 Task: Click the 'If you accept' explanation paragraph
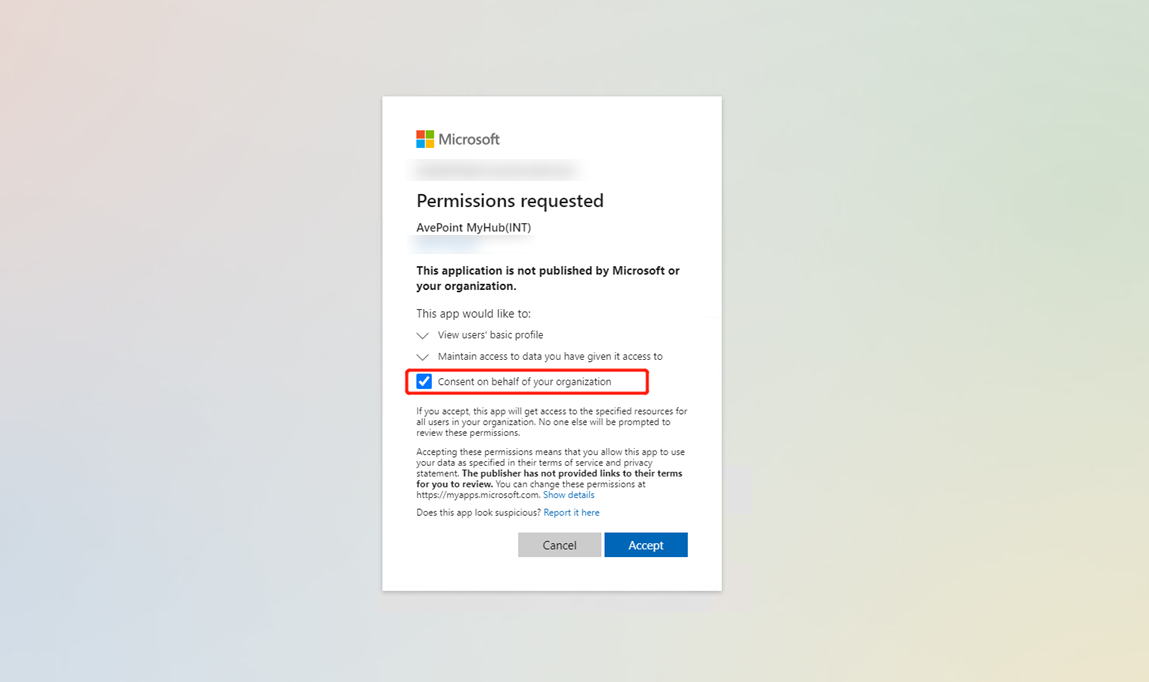(x=551, y=422)
